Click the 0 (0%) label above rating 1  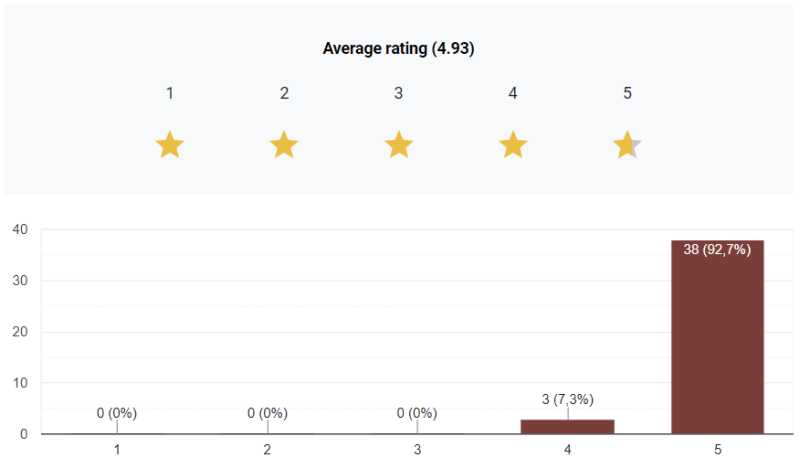click(x=117, y=413)
